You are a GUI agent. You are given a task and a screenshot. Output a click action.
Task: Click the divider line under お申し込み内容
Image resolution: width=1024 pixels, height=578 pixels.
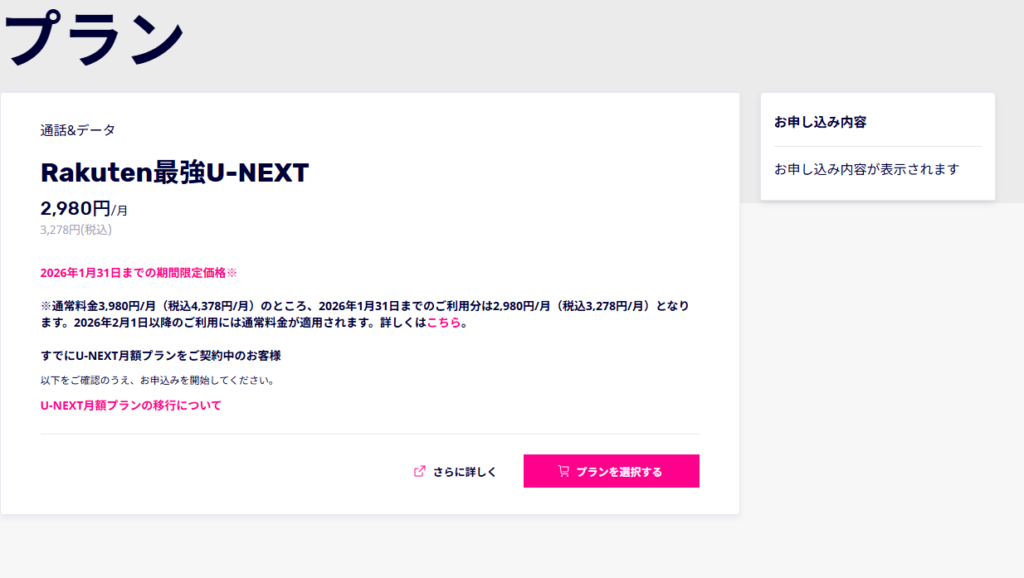tap(877, 146)
